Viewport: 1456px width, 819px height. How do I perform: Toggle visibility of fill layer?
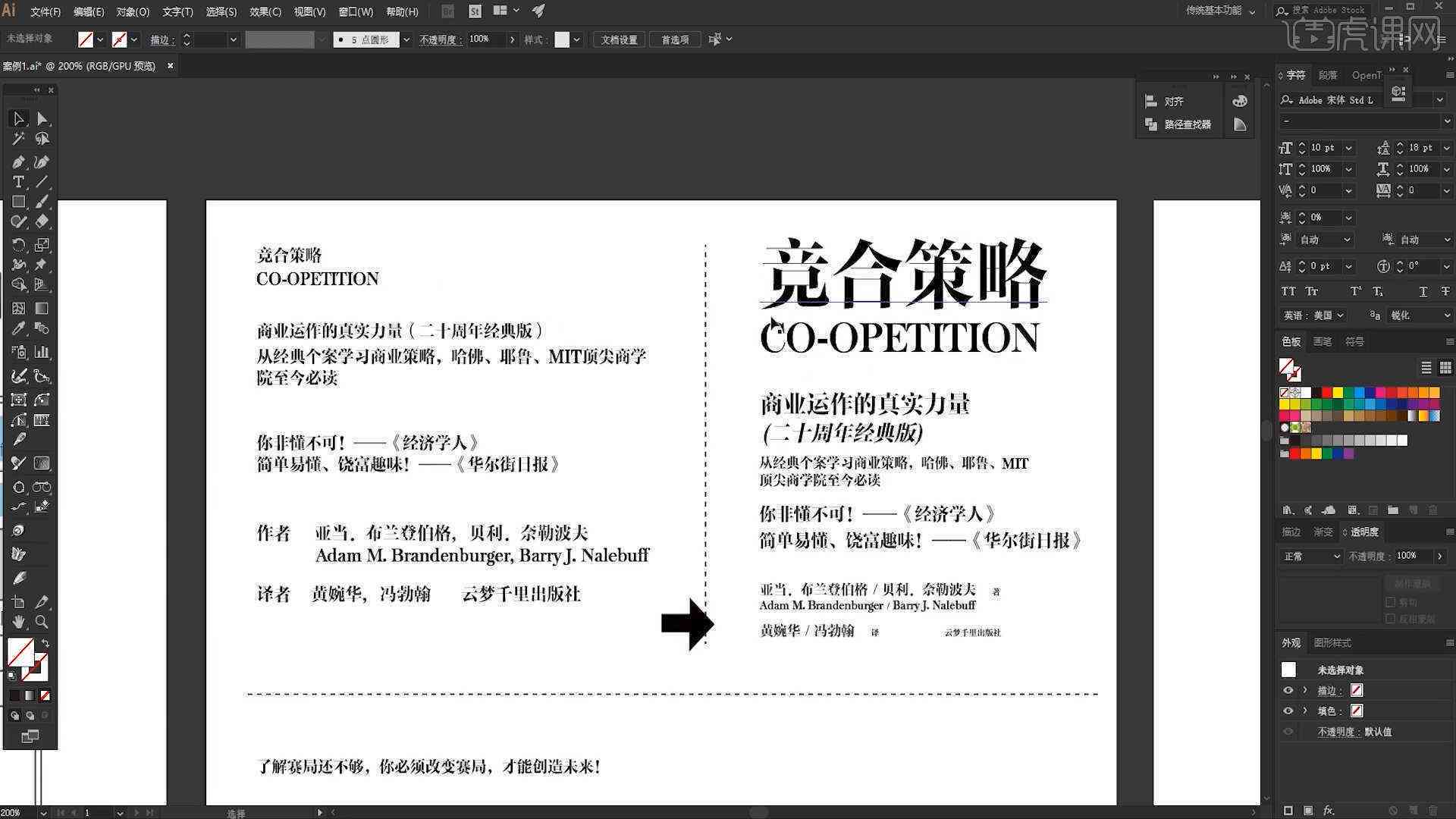coord(1288,711)
